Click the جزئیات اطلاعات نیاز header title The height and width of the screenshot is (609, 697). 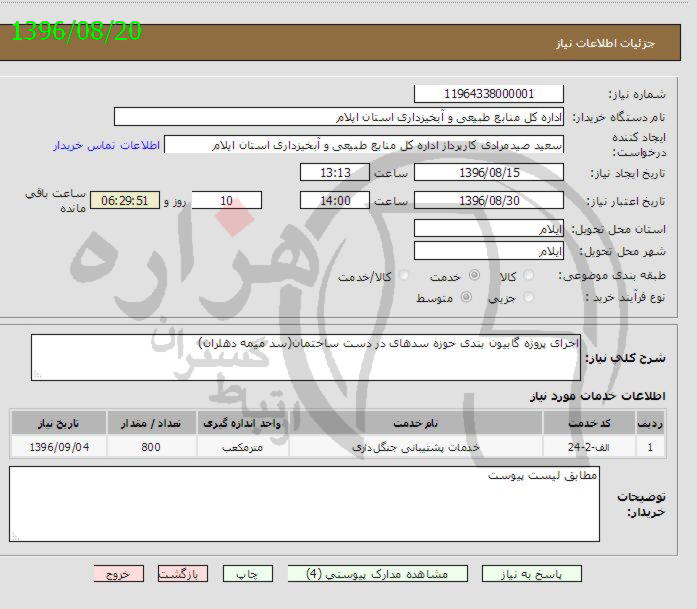(605, 43)
